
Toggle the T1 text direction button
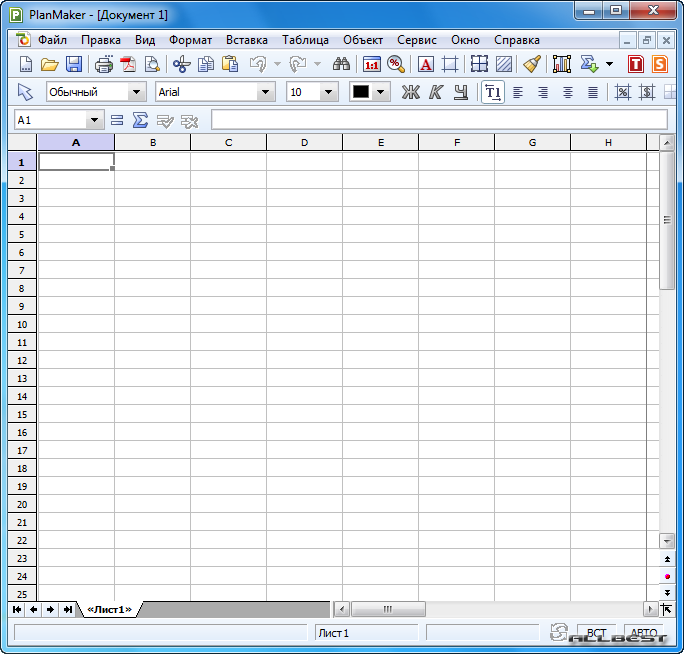pos(493,92)
